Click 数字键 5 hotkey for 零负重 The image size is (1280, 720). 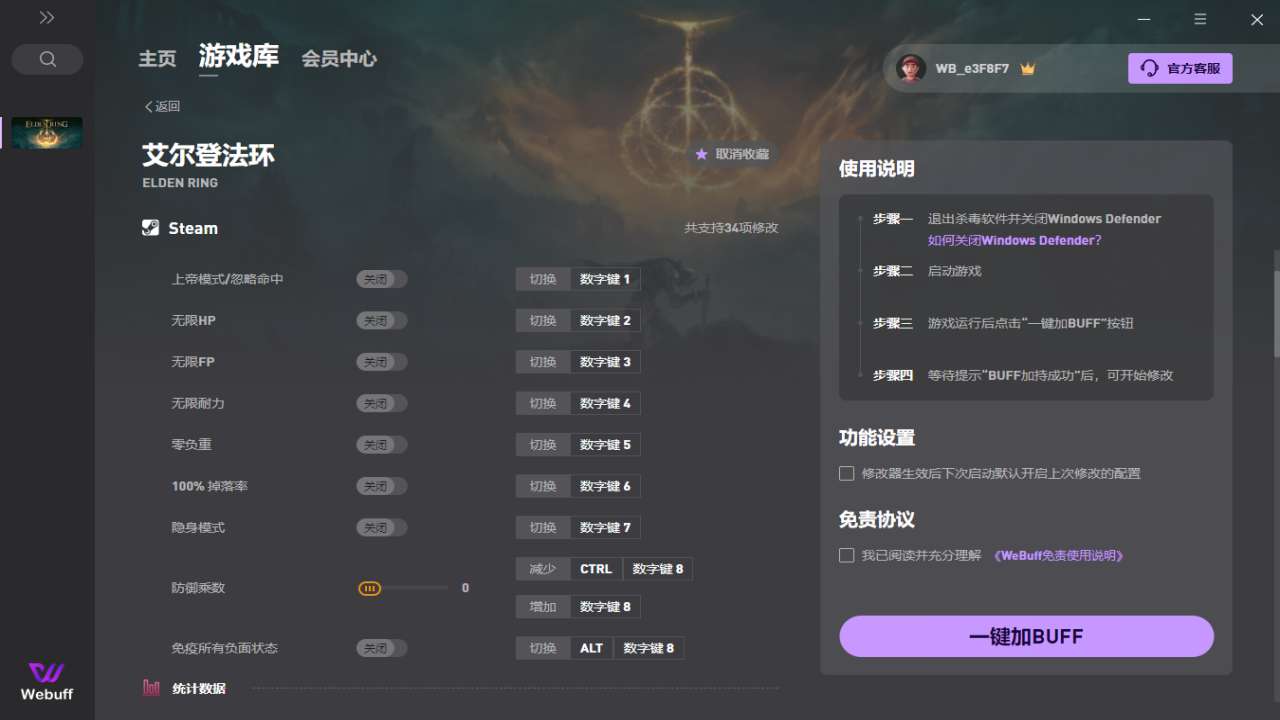(x=605, y=444)
